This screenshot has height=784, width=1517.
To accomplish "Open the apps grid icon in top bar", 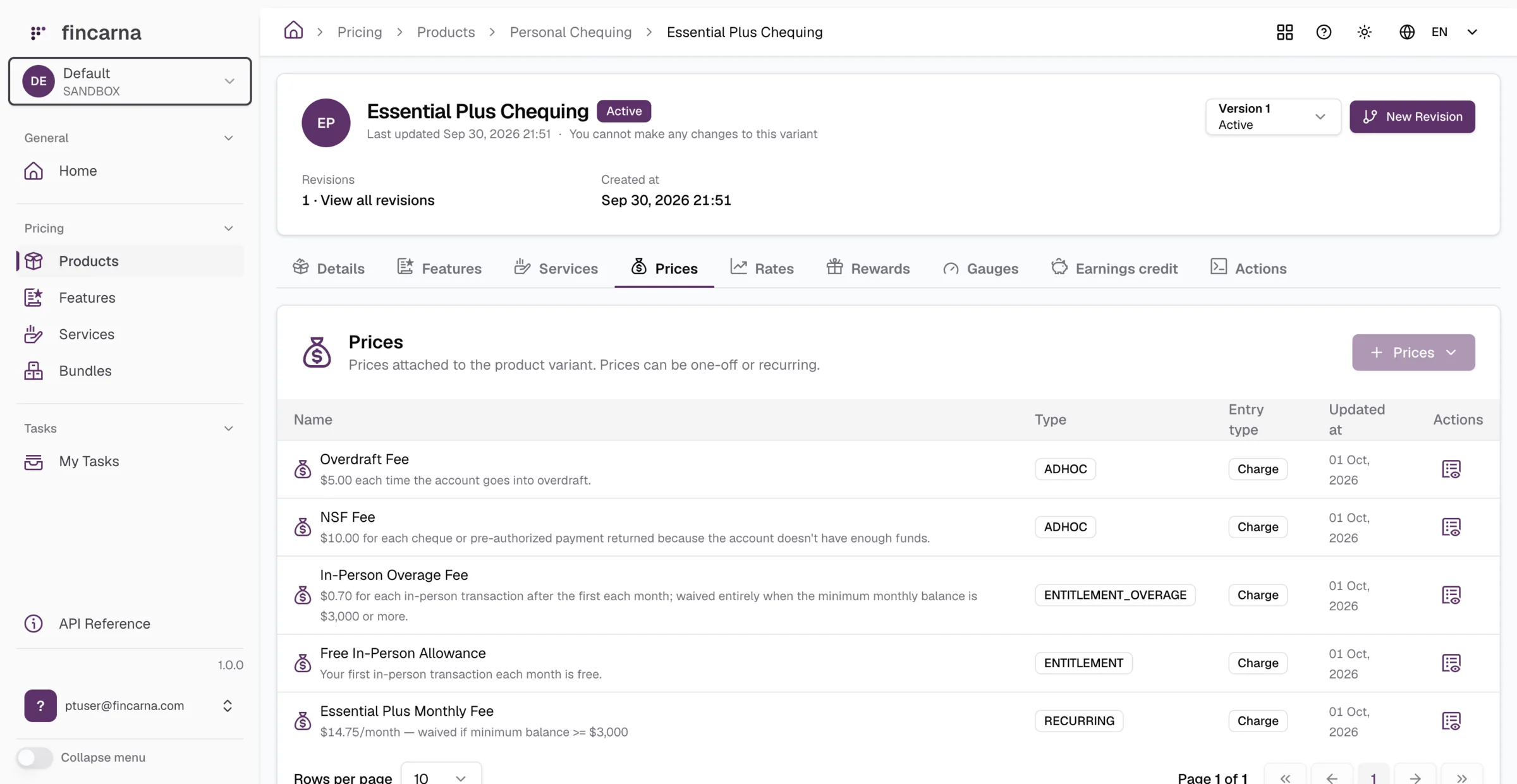I will pos(1284,32).
